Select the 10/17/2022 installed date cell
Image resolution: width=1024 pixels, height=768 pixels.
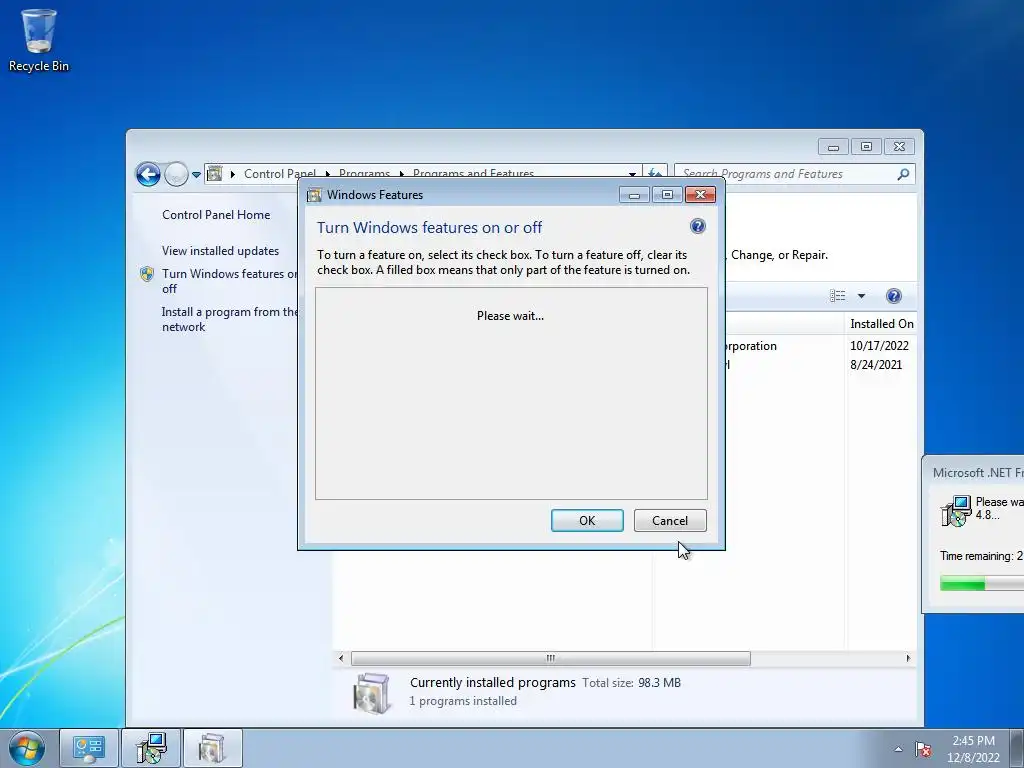(879, 345)
